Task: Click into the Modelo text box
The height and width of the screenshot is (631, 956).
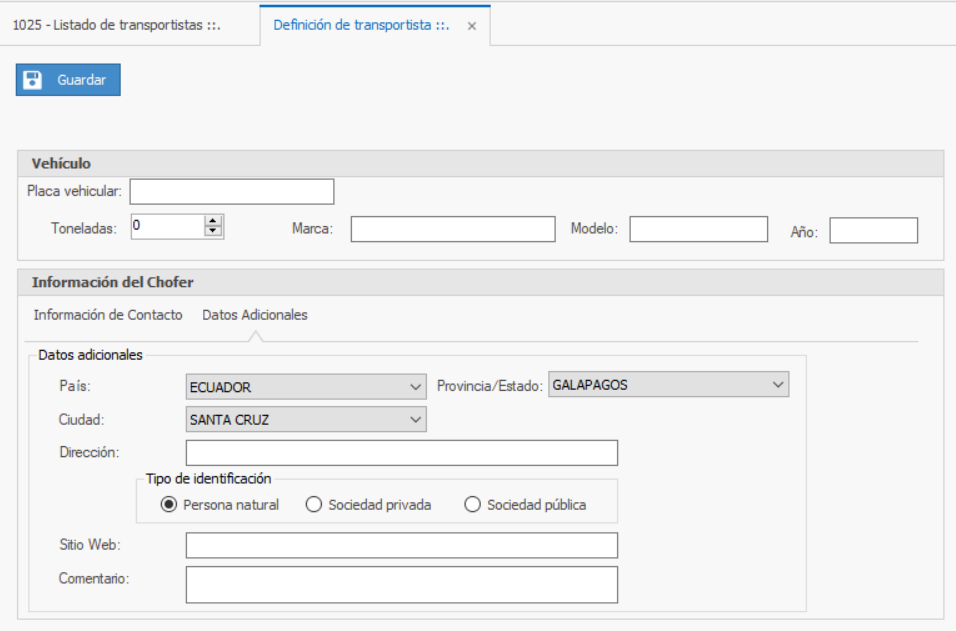Action: click(x=698, y=229)
